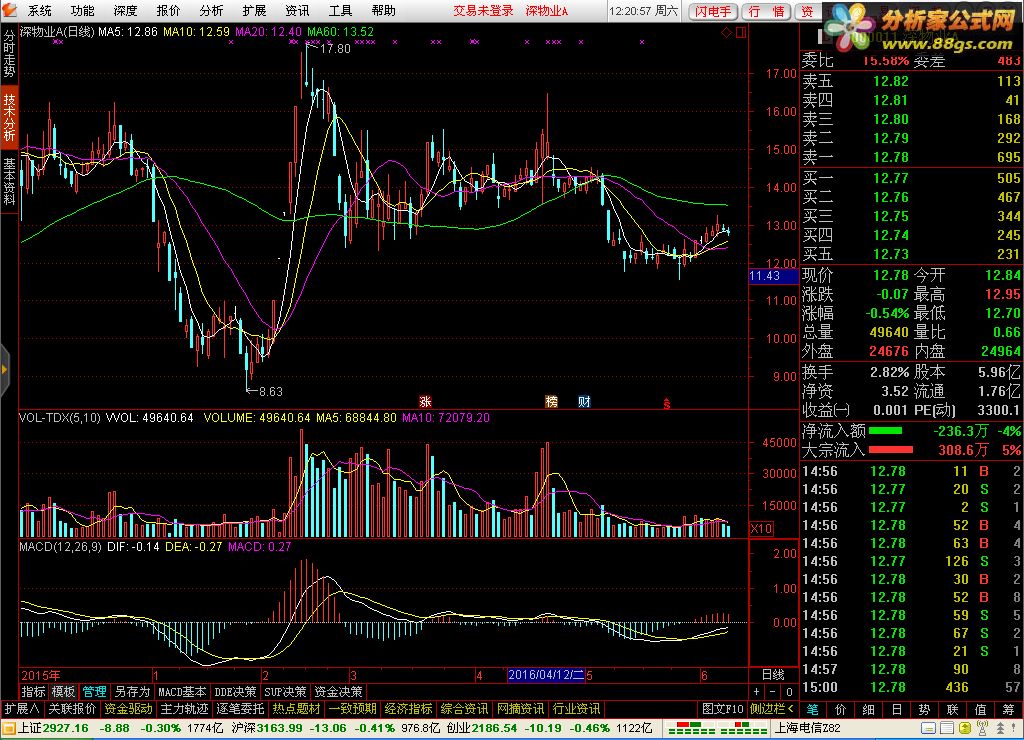Open the 系统 menu
The width and height of the screenshot is (1024, 740).
pos(39,10)
